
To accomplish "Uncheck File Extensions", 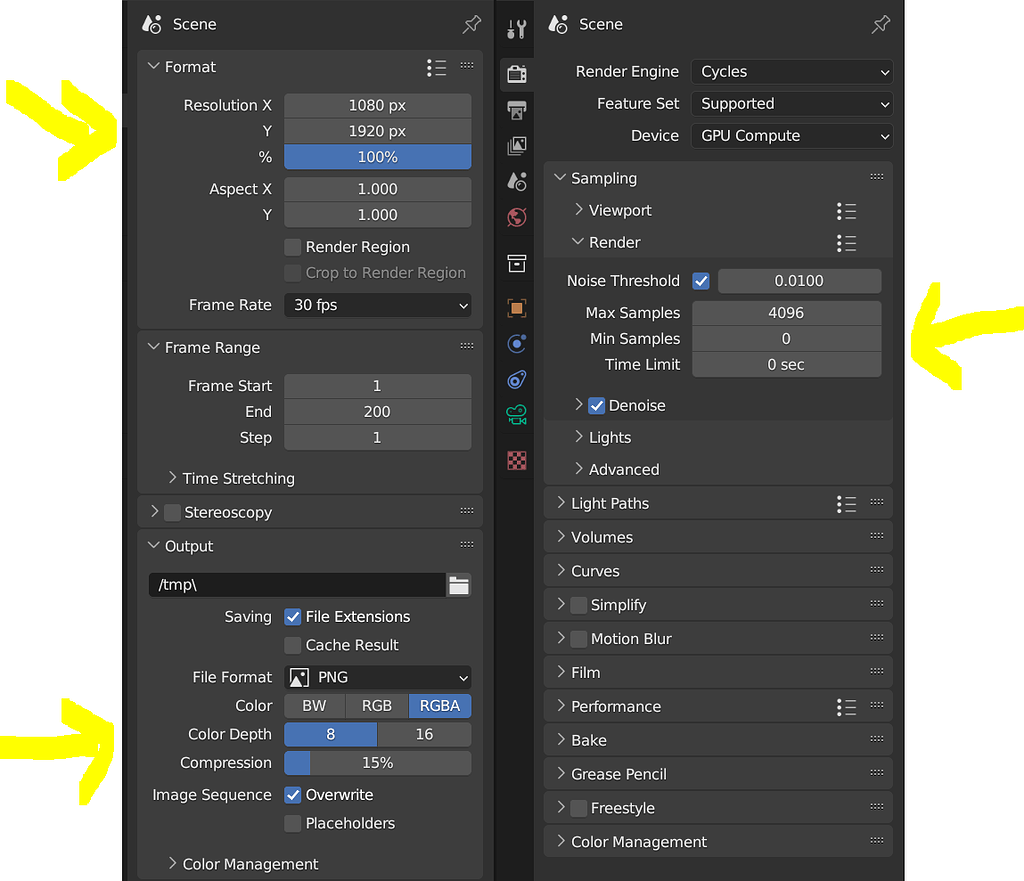I will pyautogui.click(x=293, y=617).
